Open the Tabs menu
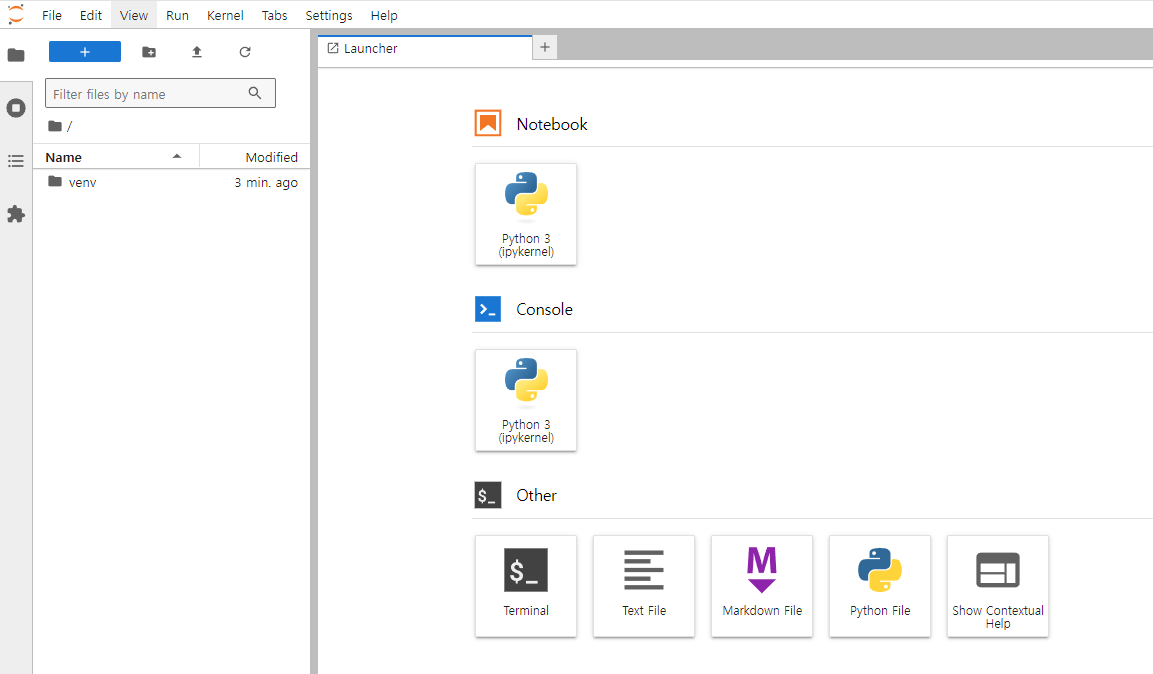 [x=274, y=15]
